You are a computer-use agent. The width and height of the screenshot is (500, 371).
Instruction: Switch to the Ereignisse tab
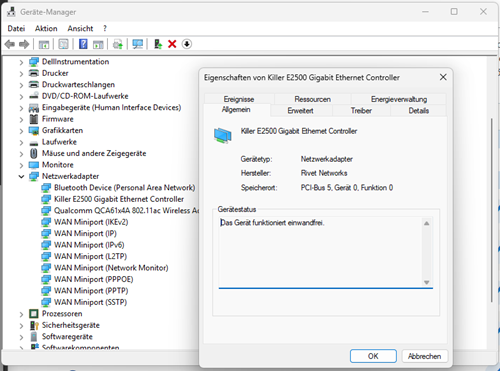(x=239, y=99)
